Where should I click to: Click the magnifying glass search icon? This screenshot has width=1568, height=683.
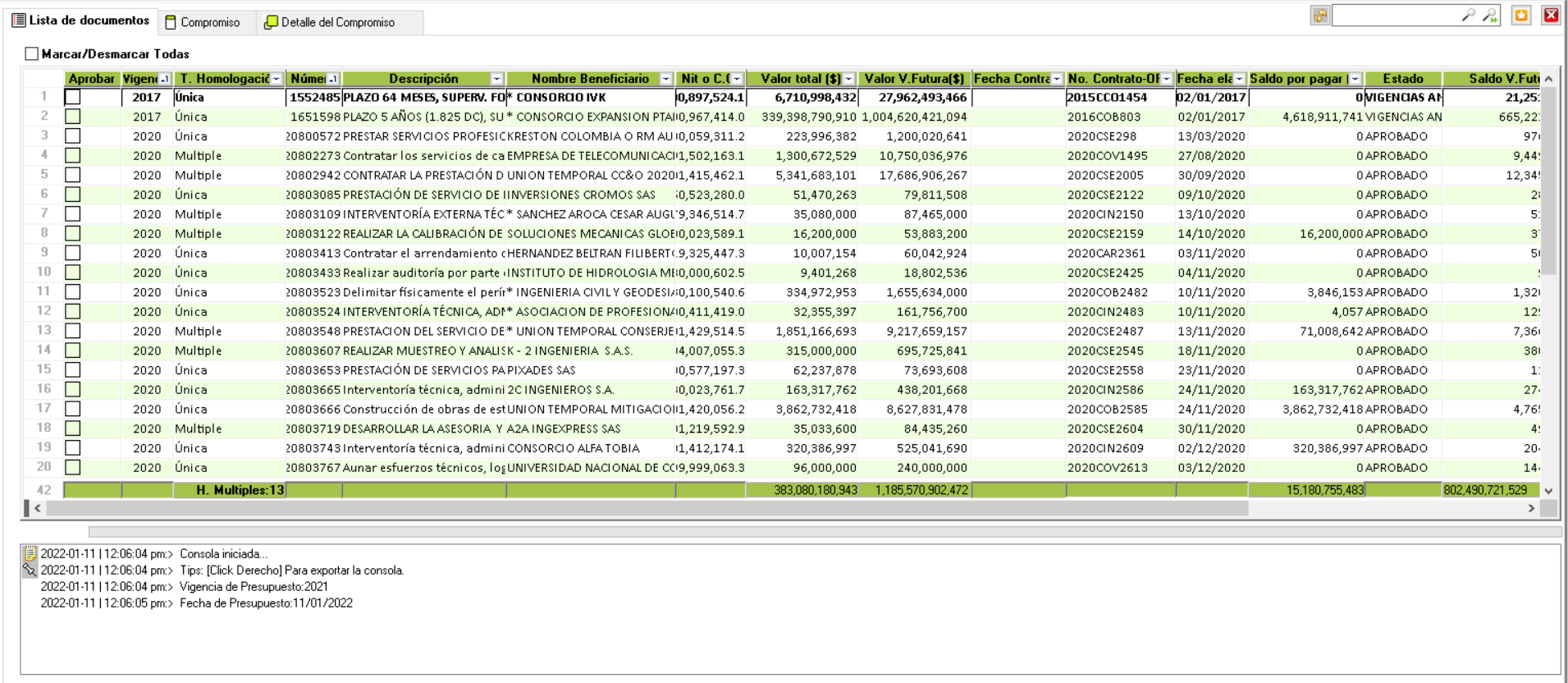(x=1468, y=16)
